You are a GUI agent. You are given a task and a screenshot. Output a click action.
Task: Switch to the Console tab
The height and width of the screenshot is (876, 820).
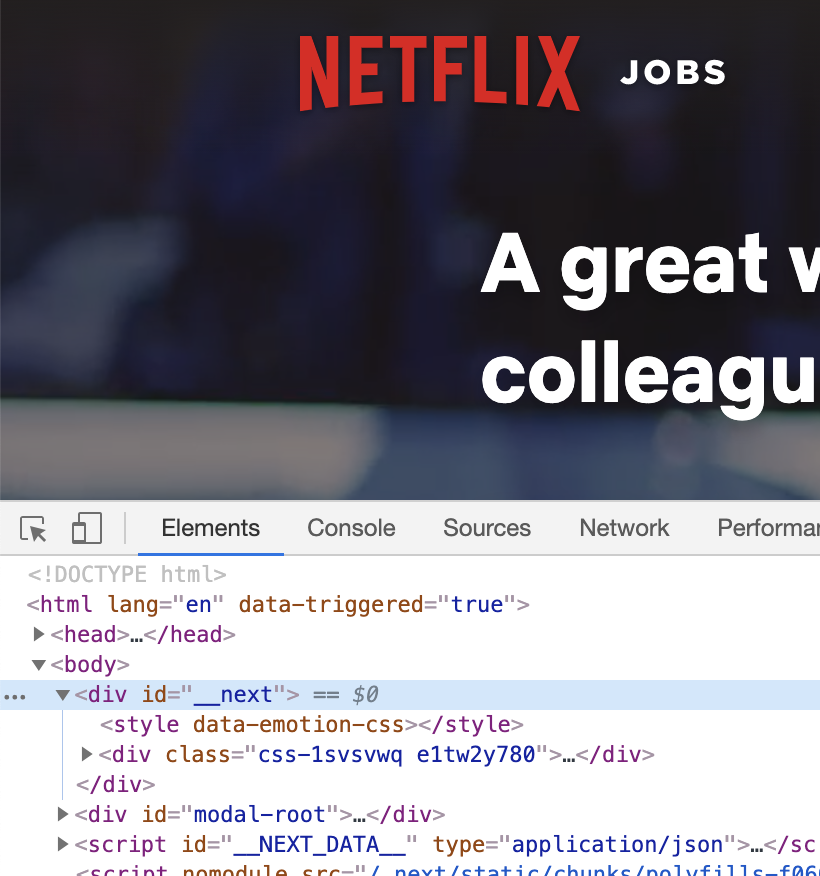(351, 529)
